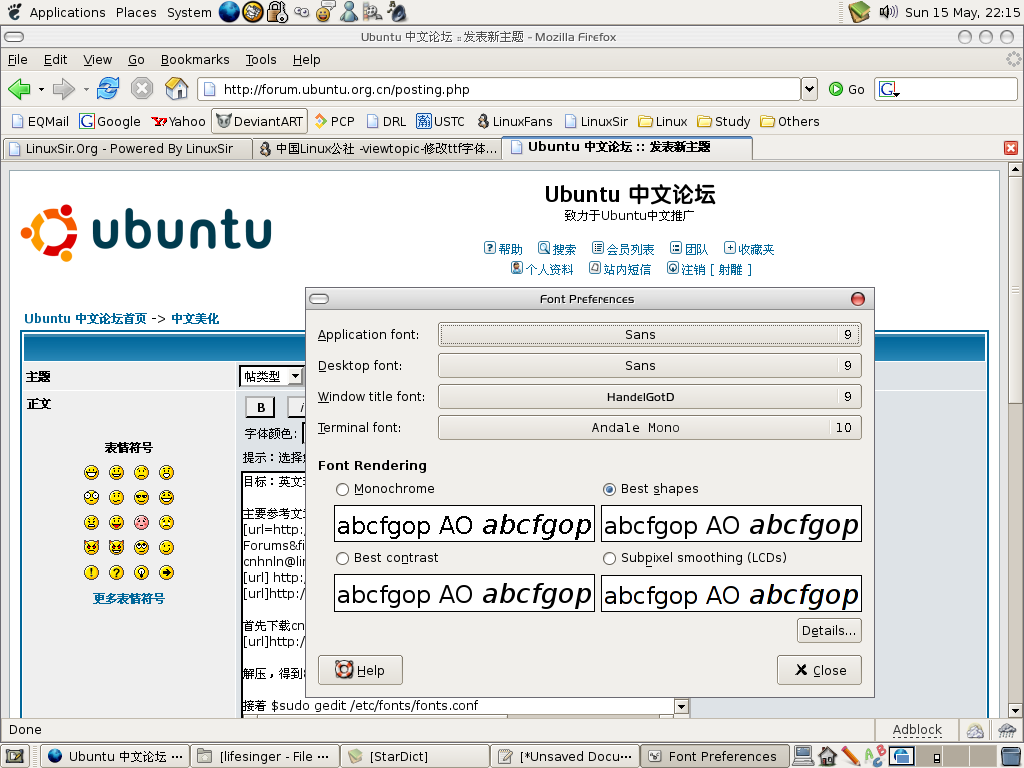Open the volume control speaker icon
Screen dimensions: 1024x768
coord(888,12)
